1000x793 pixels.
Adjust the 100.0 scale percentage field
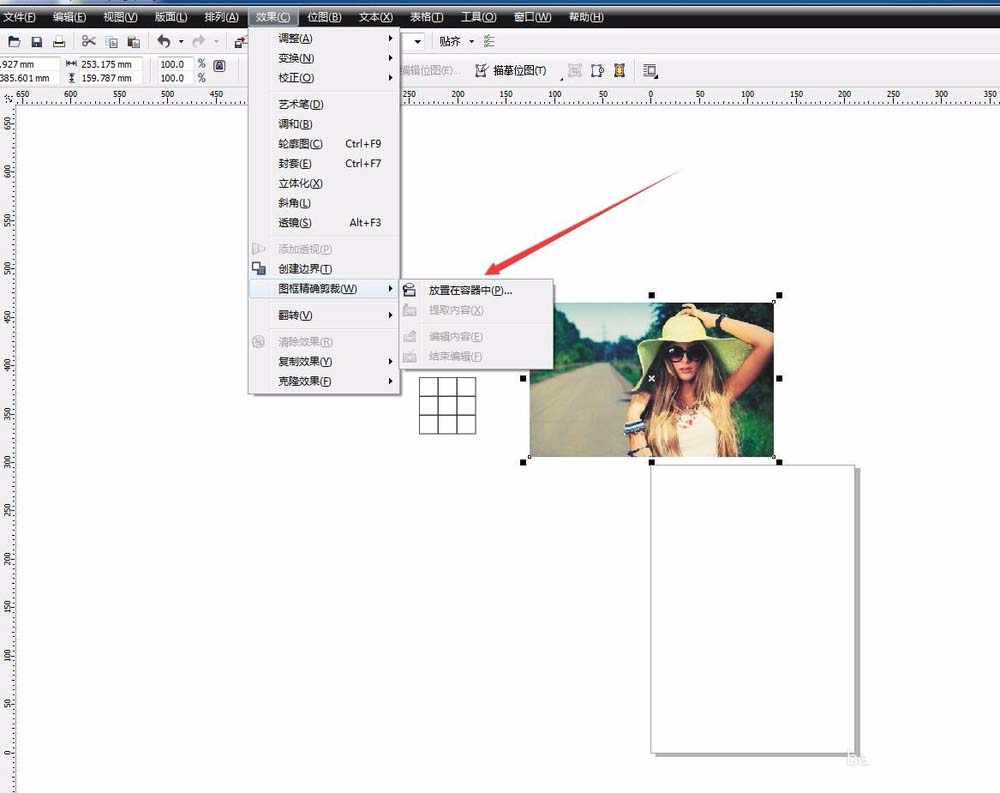tap(171, 64)
